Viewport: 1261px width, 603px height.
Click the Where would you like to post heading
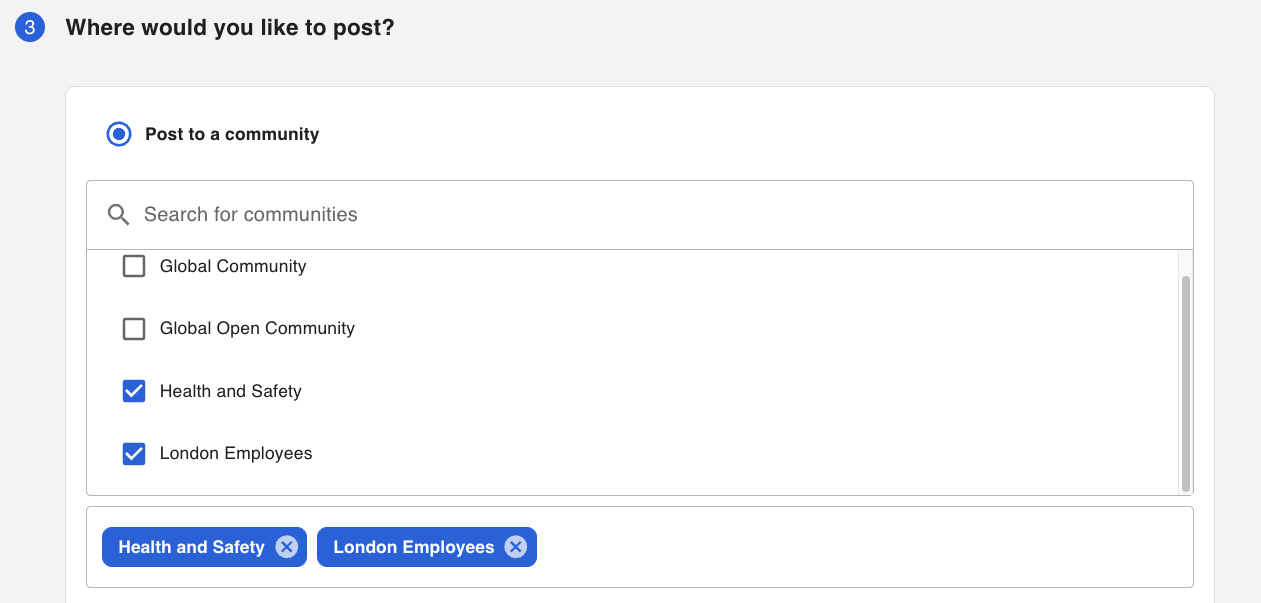[x=230, y=27]
